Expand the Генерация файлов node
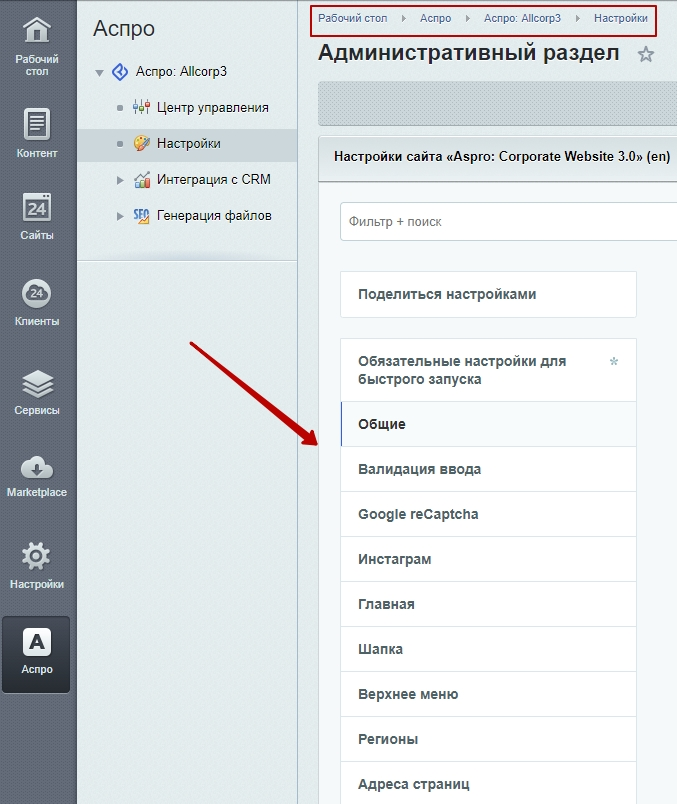677x804 pixels. click(120, 216)
